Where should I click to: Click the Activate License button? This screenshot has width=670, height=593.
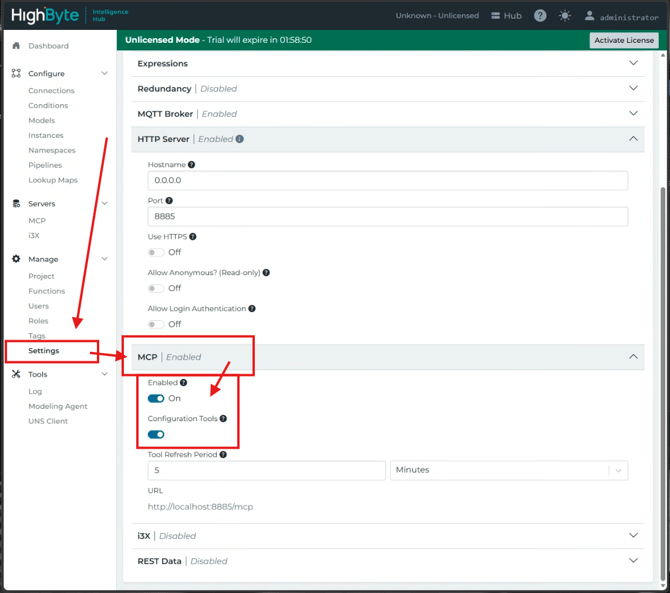624,40
